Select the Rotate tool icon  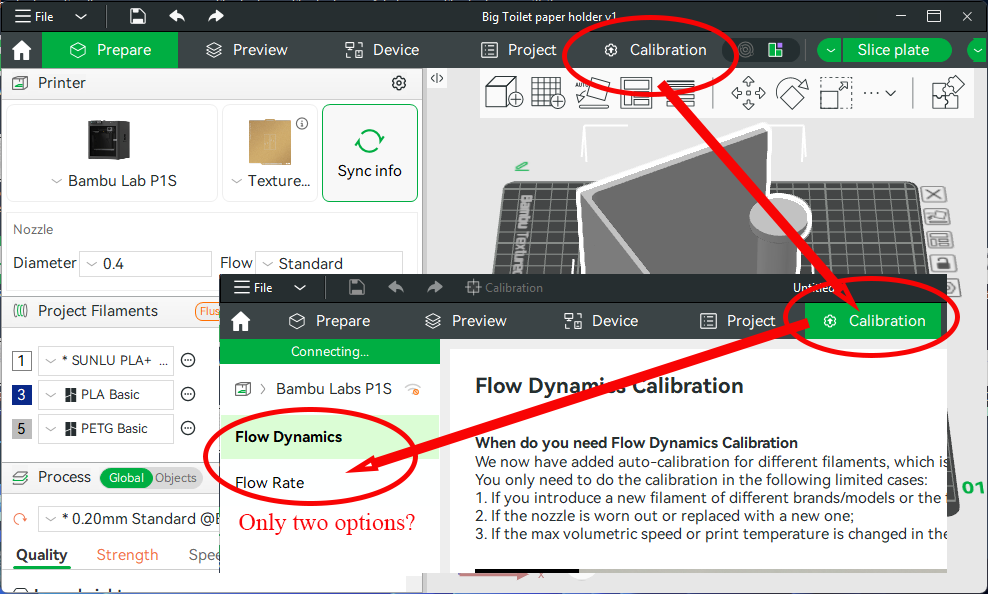click(x=791, y=94)
